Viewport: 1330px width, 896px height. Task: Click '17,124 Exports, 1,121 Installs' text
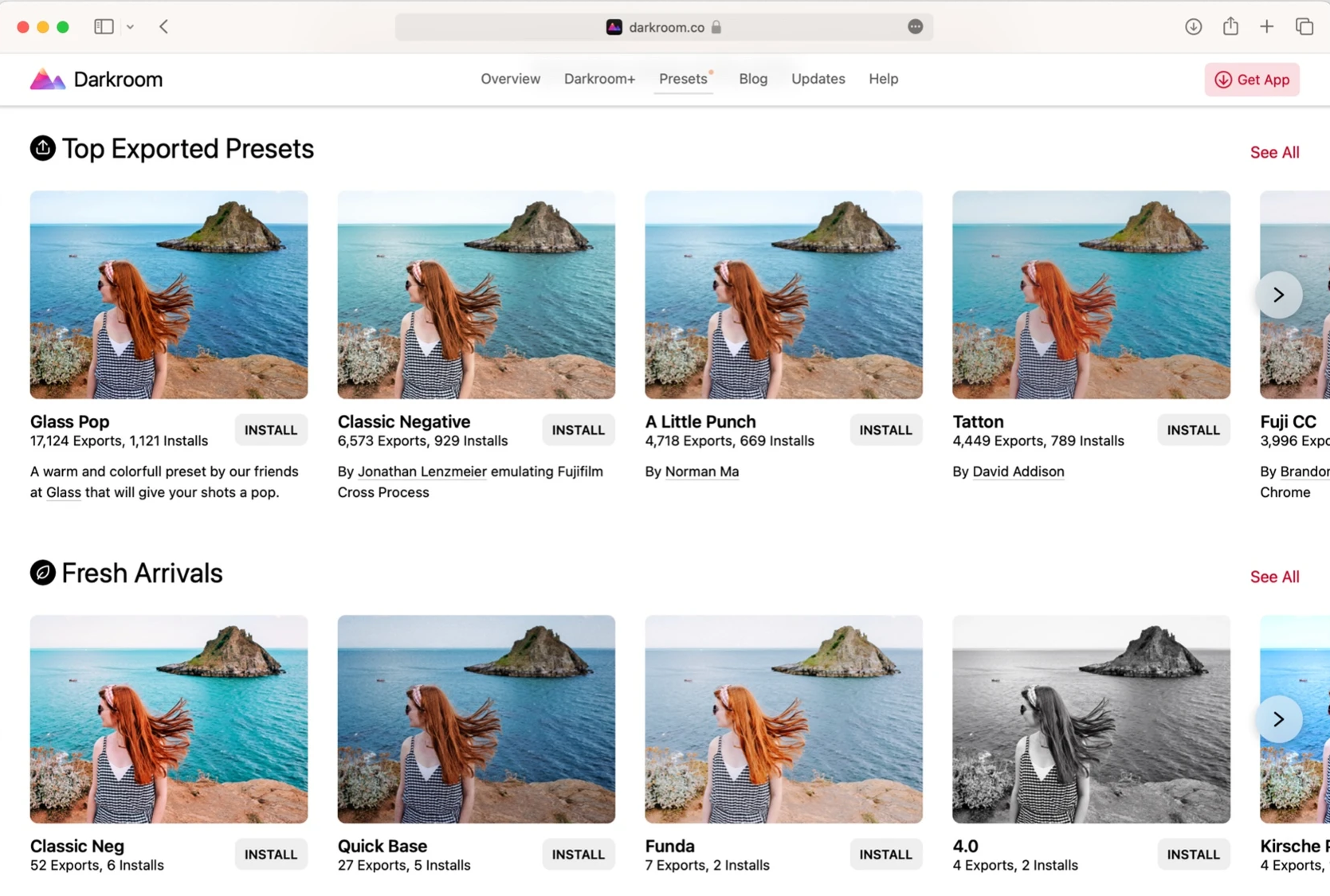(120, 440)
